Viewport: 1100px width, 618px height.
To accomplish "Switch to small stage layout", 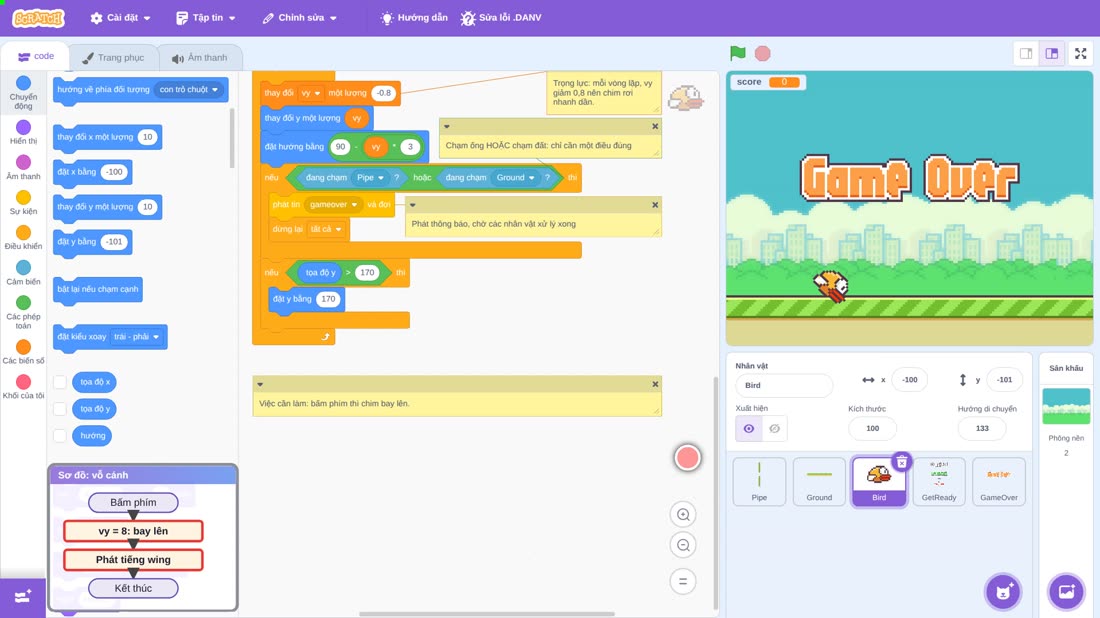I will point(1026,53).
